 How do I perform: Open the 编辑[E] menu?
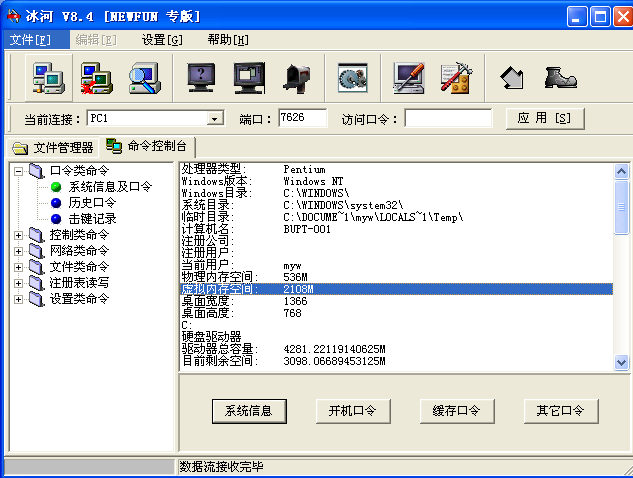point(96,40)
